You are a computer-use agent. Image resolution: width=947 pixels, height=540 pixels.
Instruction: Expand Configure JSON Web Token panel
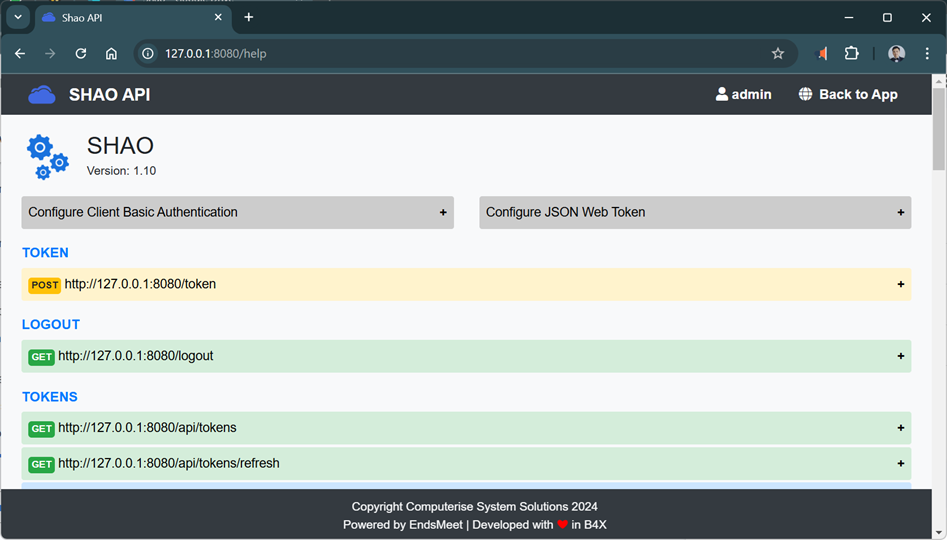pyautogui.click(x=695, y=213)
